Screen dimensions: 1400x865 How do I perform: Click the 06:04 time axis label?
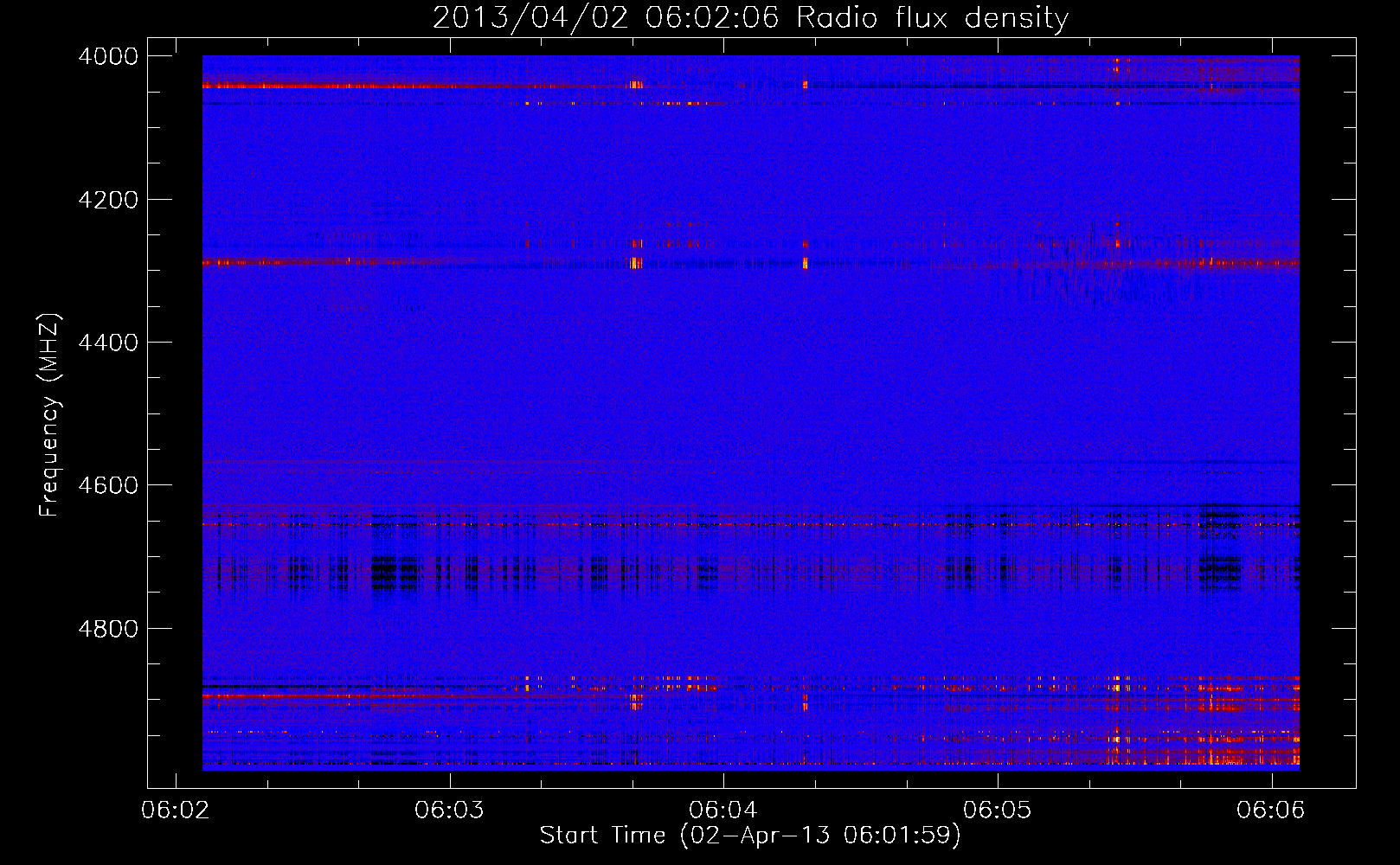[x=723, y=811]
